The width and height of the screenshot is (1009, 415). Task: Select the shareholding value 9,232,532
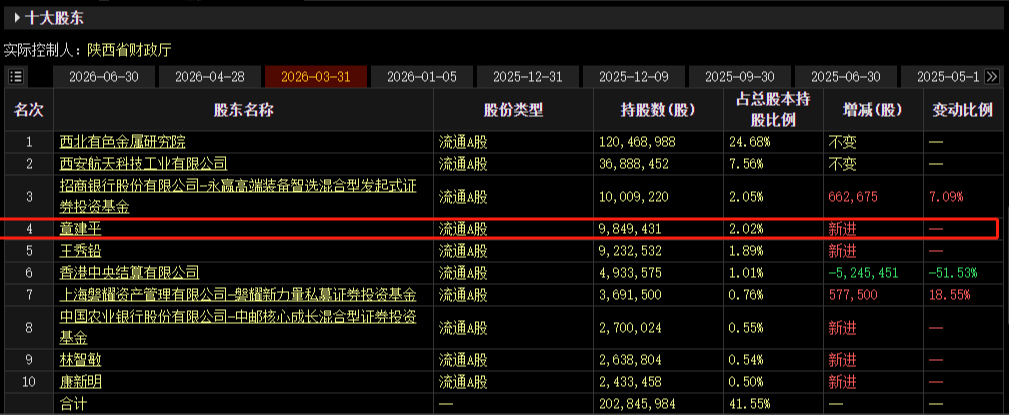point(630,250)
